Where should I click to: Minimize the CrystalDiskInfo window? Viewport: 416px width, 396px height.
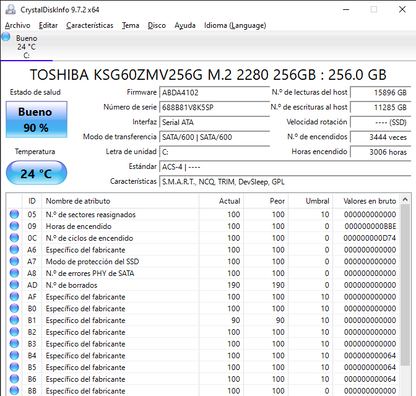click(346, 9)
